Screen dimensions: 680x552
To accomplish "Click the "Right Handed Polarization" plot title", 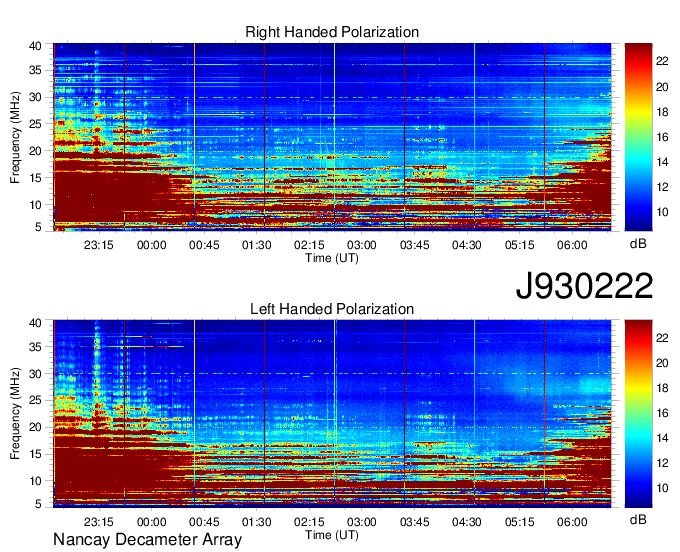I will pos(332,32).
